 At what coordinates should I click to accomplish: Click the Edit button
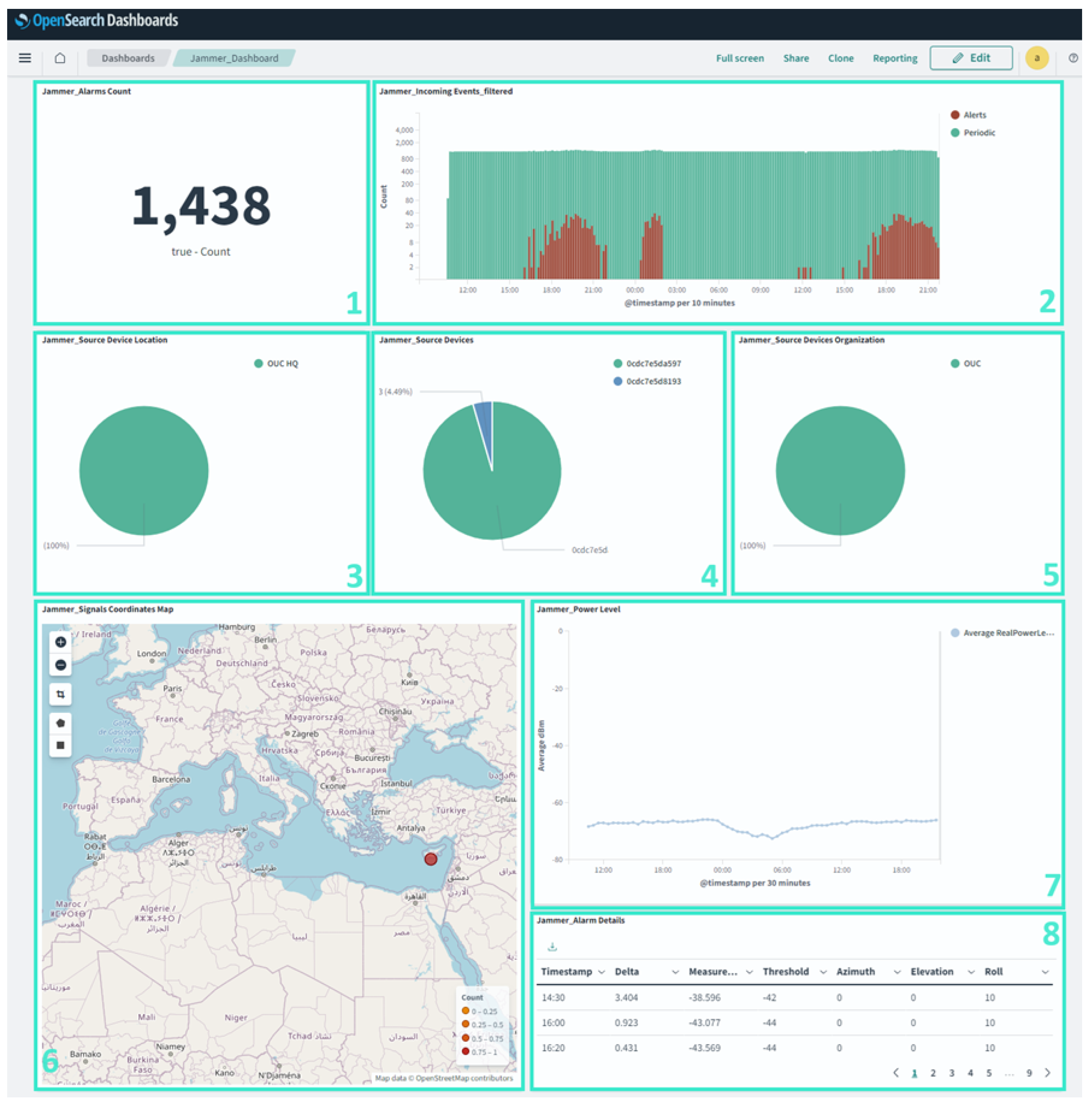point(971,58)
